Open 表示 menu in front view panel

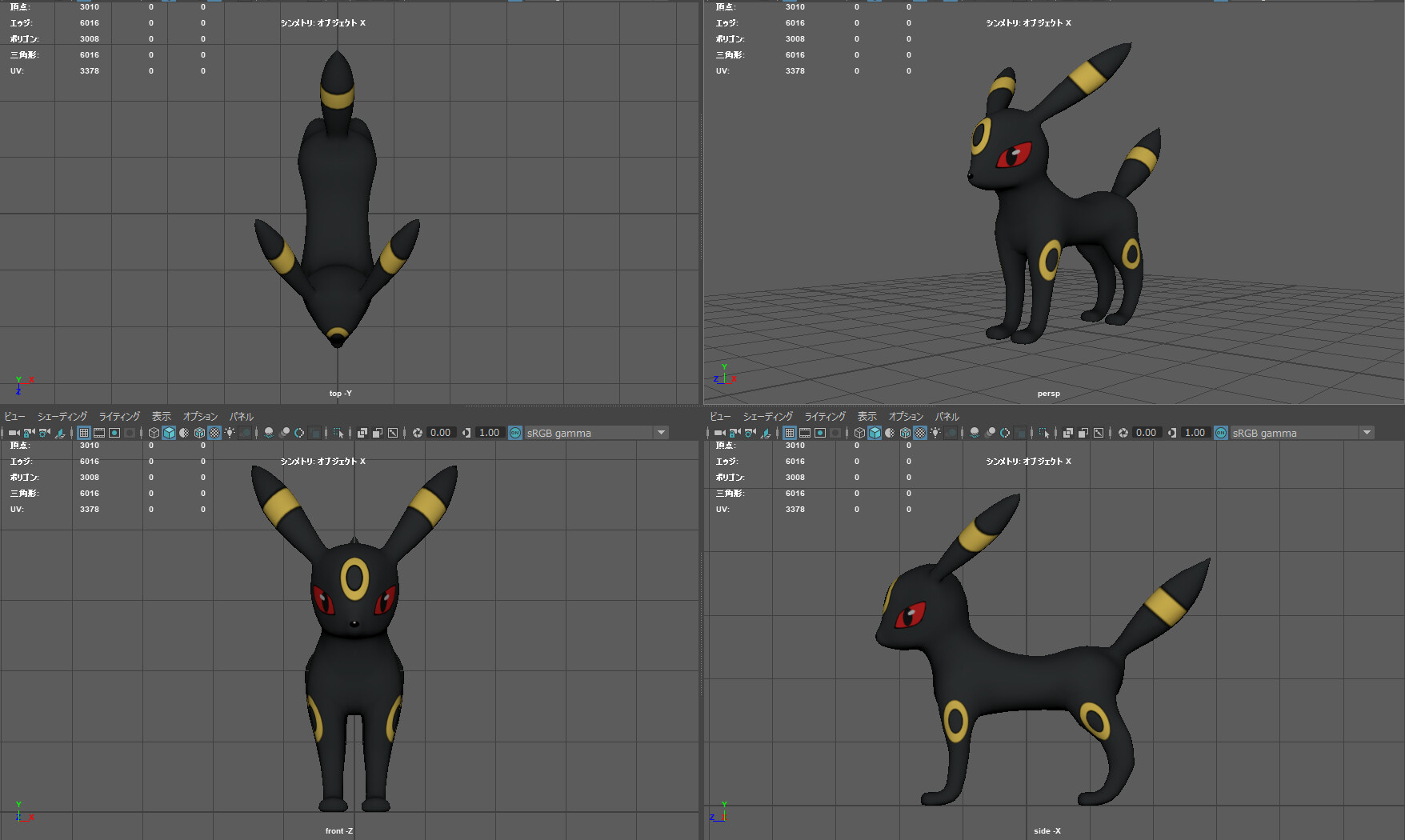pyautogui.click(x=162, y=417)
